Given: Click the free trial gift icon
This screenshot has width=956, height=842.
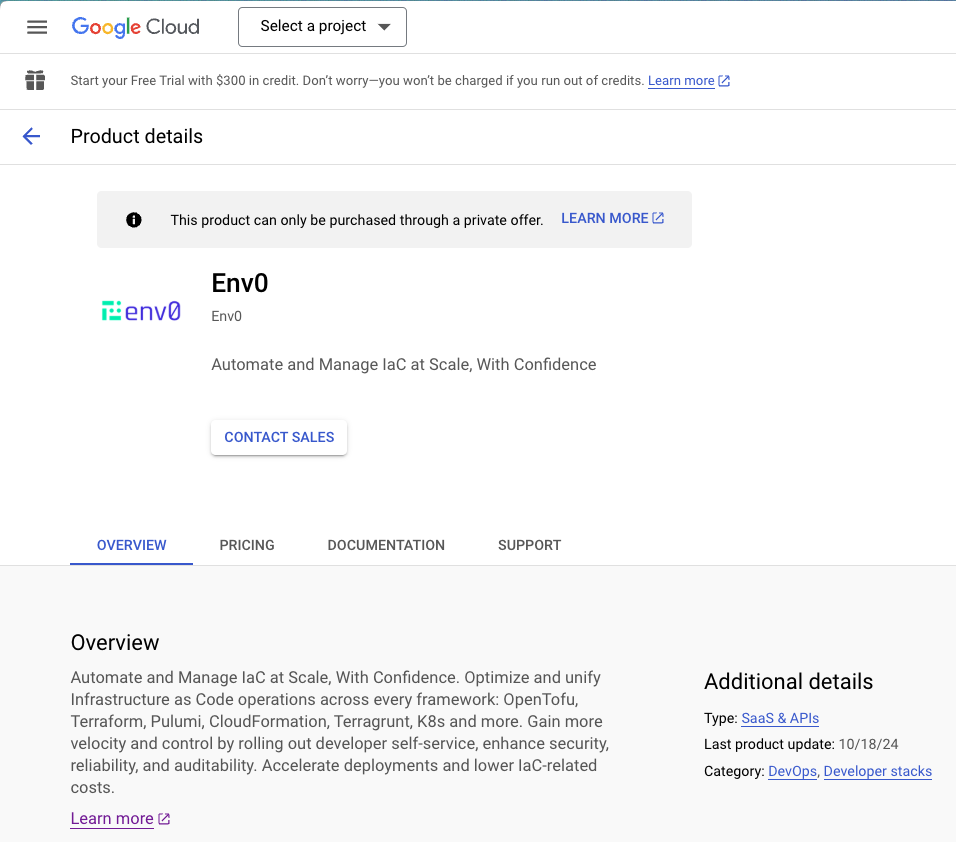Looking at the screenshot, I should pyautogui.click(x=36, y=80).
